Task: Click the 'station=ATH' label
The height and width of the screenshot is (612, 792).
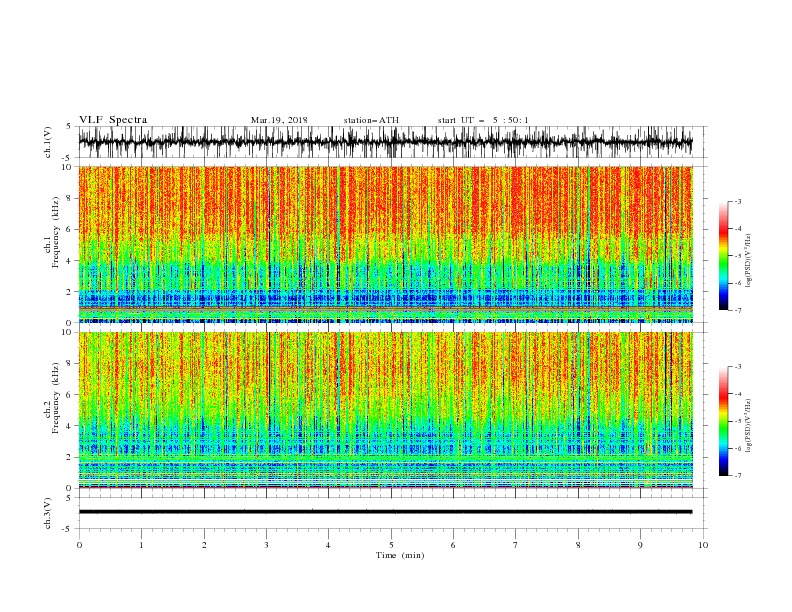Action: click(371, 120)
